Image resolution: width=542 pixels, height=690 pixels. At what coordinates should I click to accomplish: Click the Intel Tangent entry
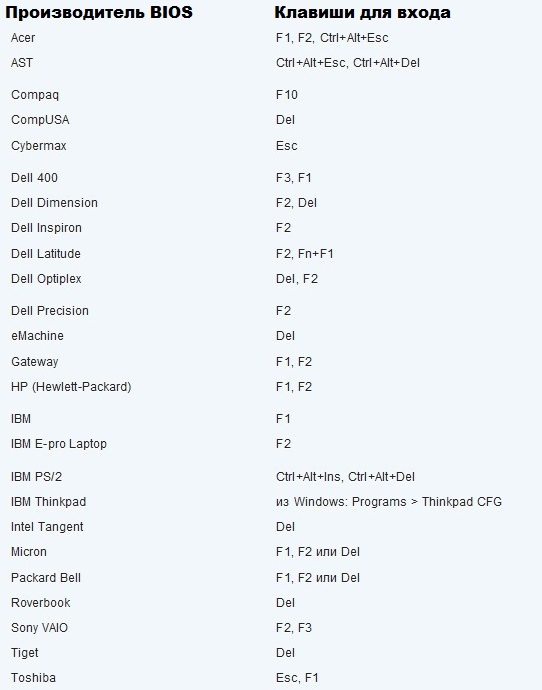pyautogui.click(x=47, y=527)
